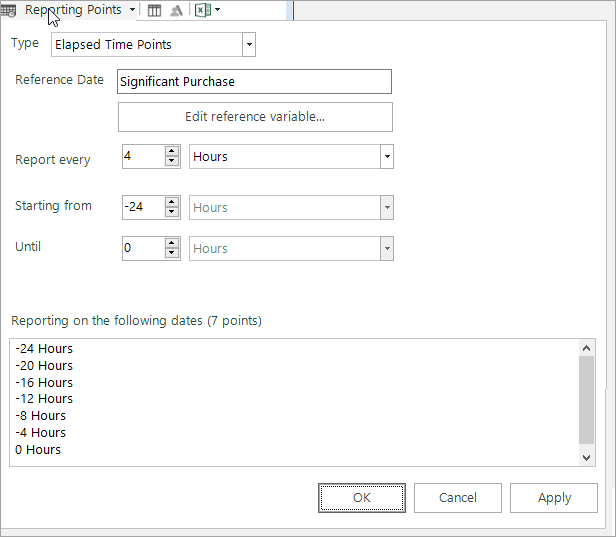Click the OK button
616x537 pixels.
point(362,498)
